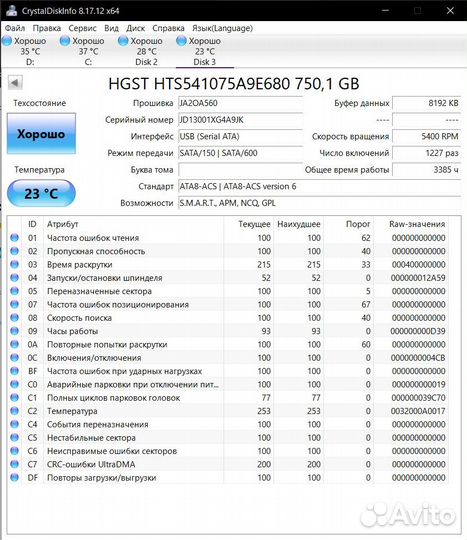This screenshot has height=540, width=467.
Task: Open the Правка menu
Action: point(46,28)
